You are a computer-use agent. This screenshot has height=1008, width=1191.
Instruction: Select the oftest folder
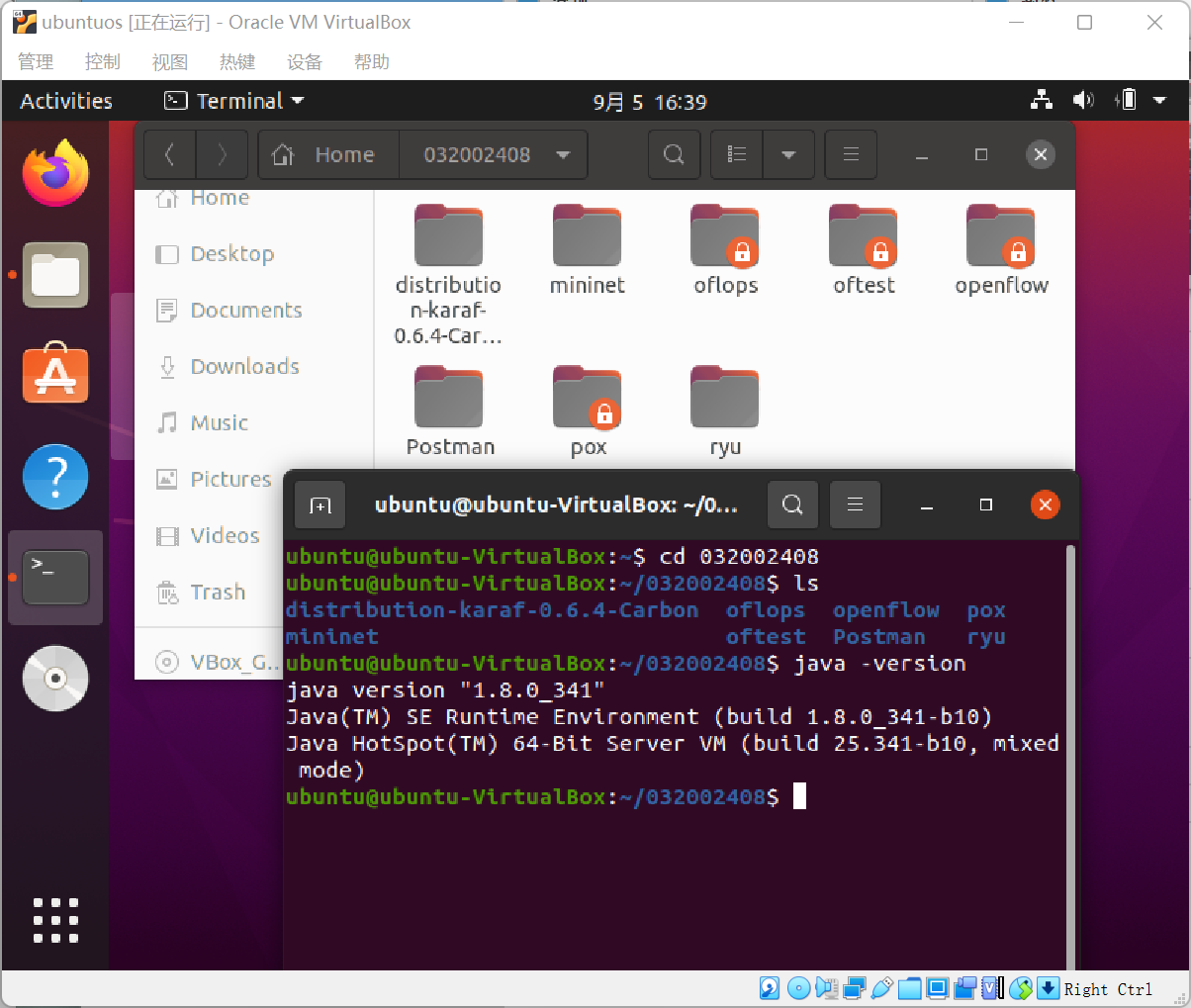864,250
